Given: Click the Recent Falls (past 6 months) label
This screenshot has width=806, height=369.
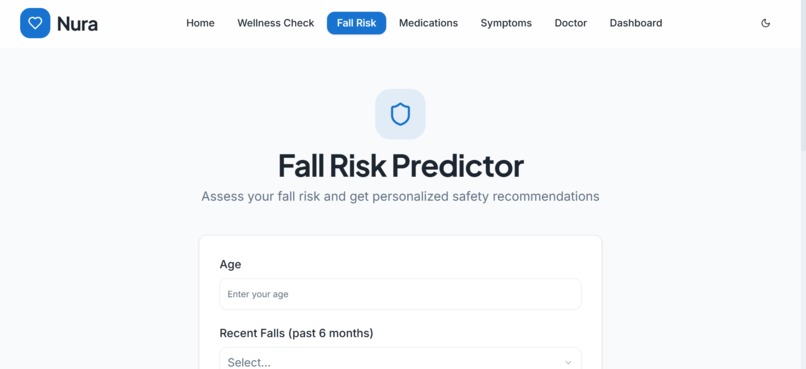Looking at the screenshot, I should [296, 333].
